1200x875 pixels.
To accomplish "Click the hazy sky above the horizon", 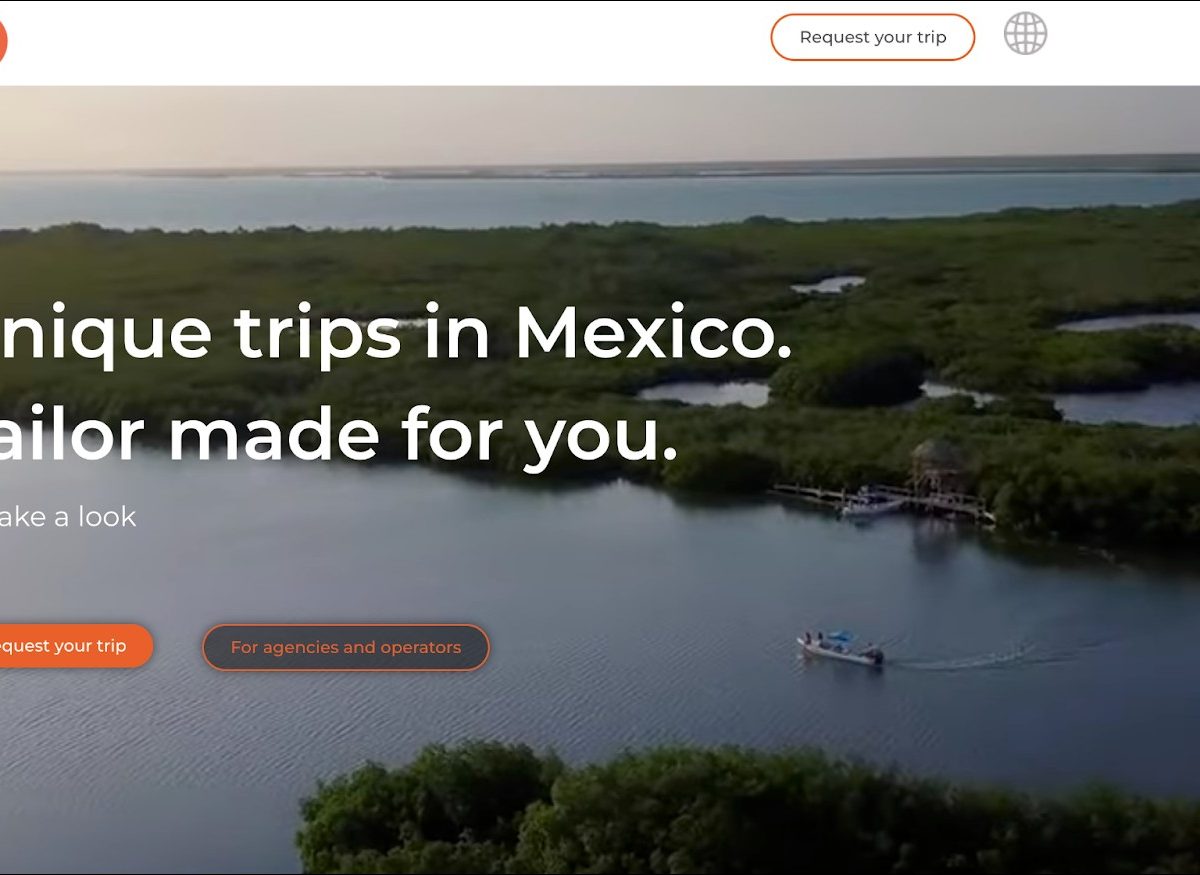I will [x=600, y=125].
